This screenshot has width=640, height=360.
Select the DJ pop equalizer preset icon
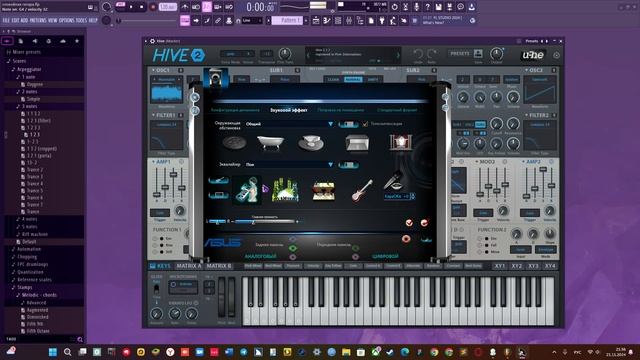pyautogui.click(x=247, y=190)
